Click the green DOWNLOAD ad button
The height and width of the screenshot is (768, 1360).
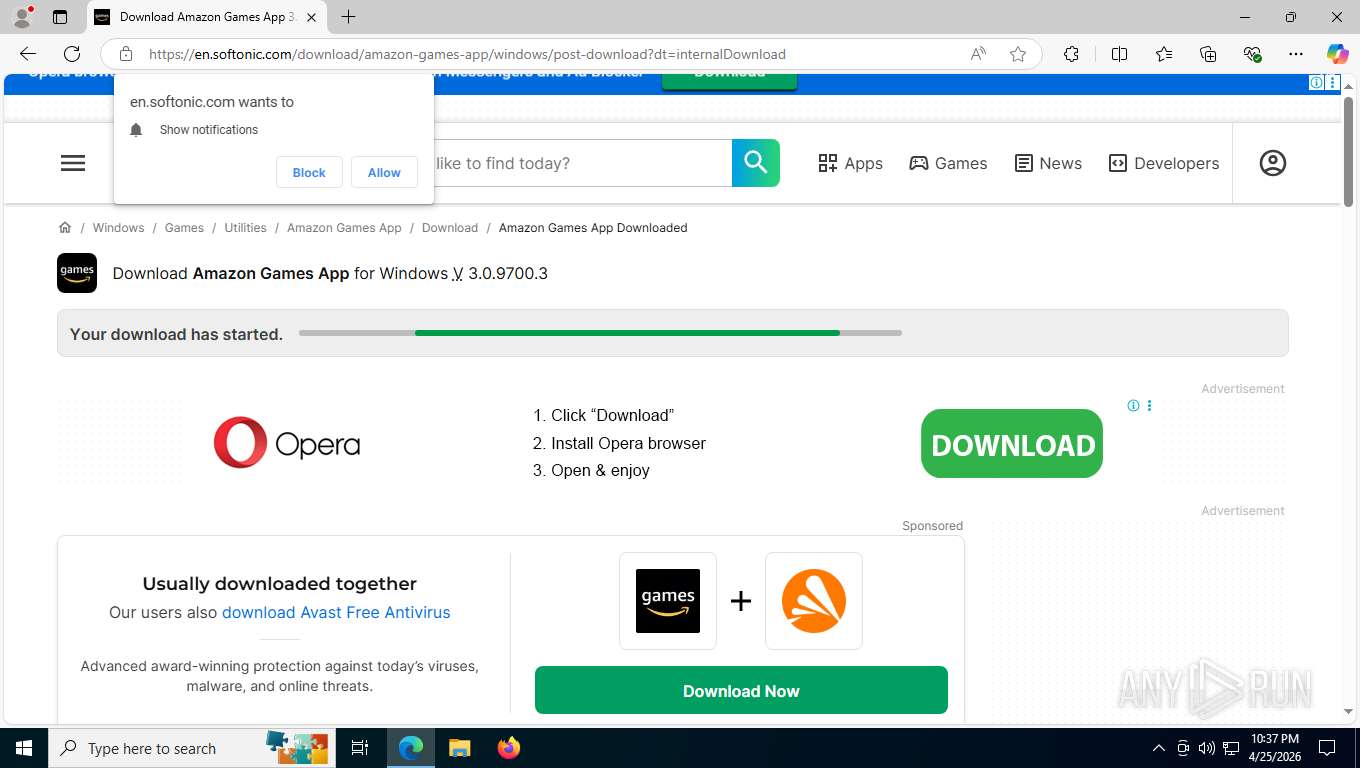pos(1012,444)
